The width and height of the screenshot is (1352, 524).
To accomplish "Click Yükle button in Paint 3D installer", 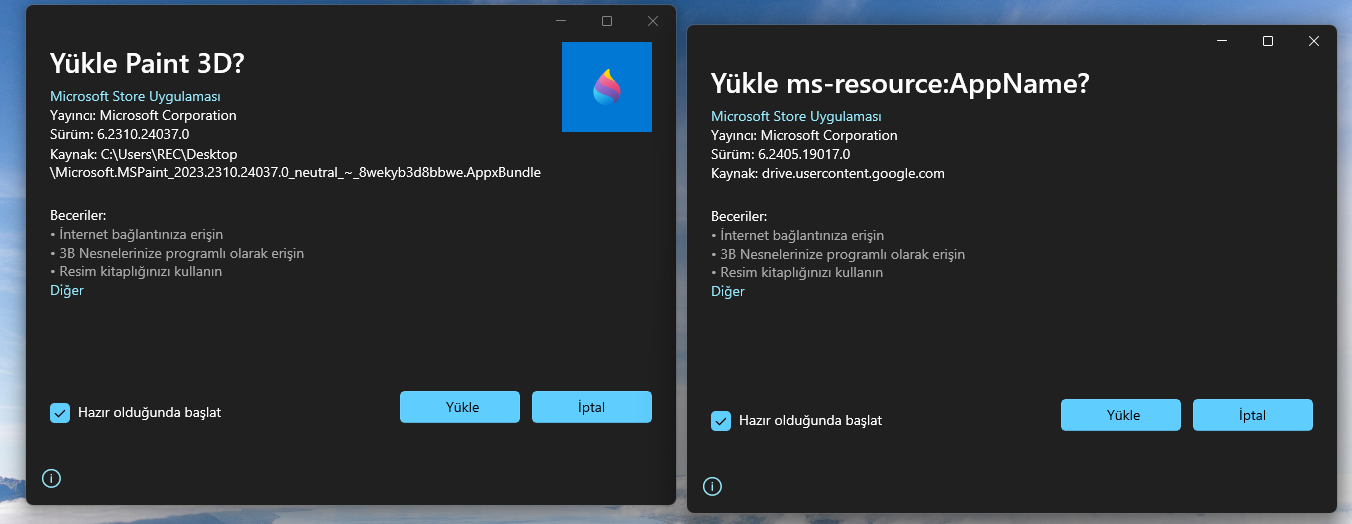I will click(460, 407).
